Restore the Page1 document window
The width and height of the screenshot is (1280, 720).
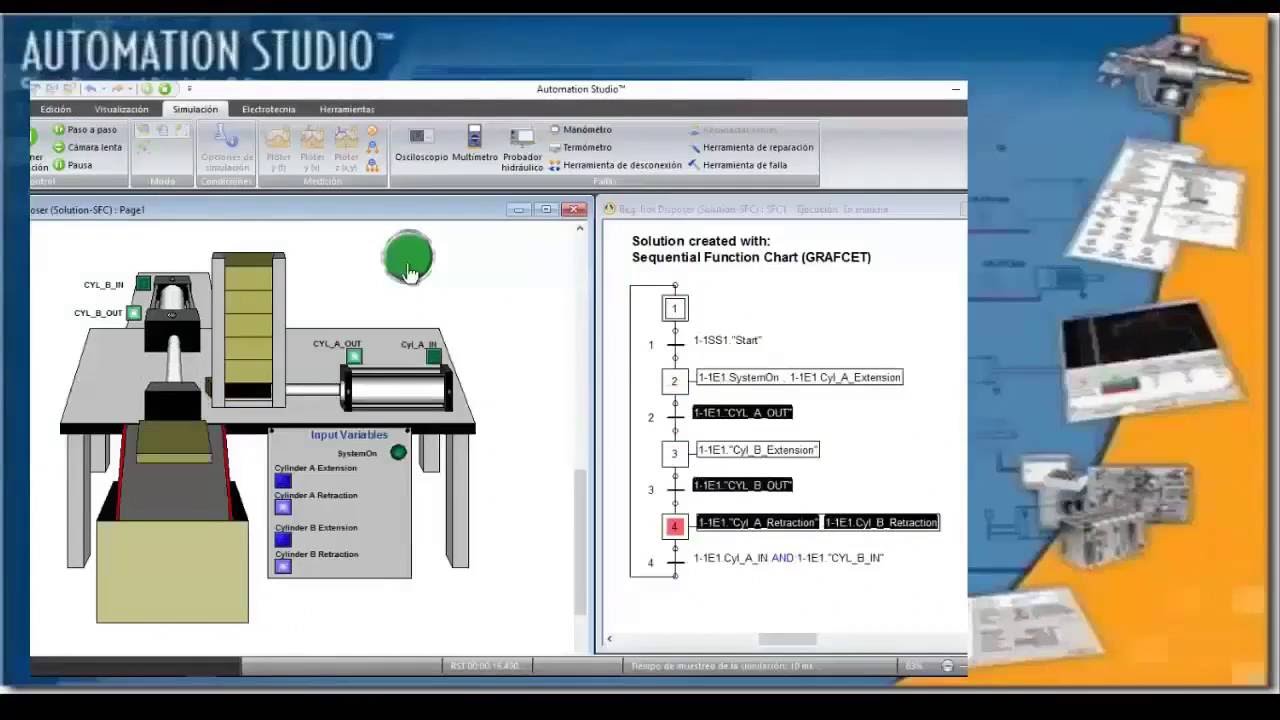(546, 209)
